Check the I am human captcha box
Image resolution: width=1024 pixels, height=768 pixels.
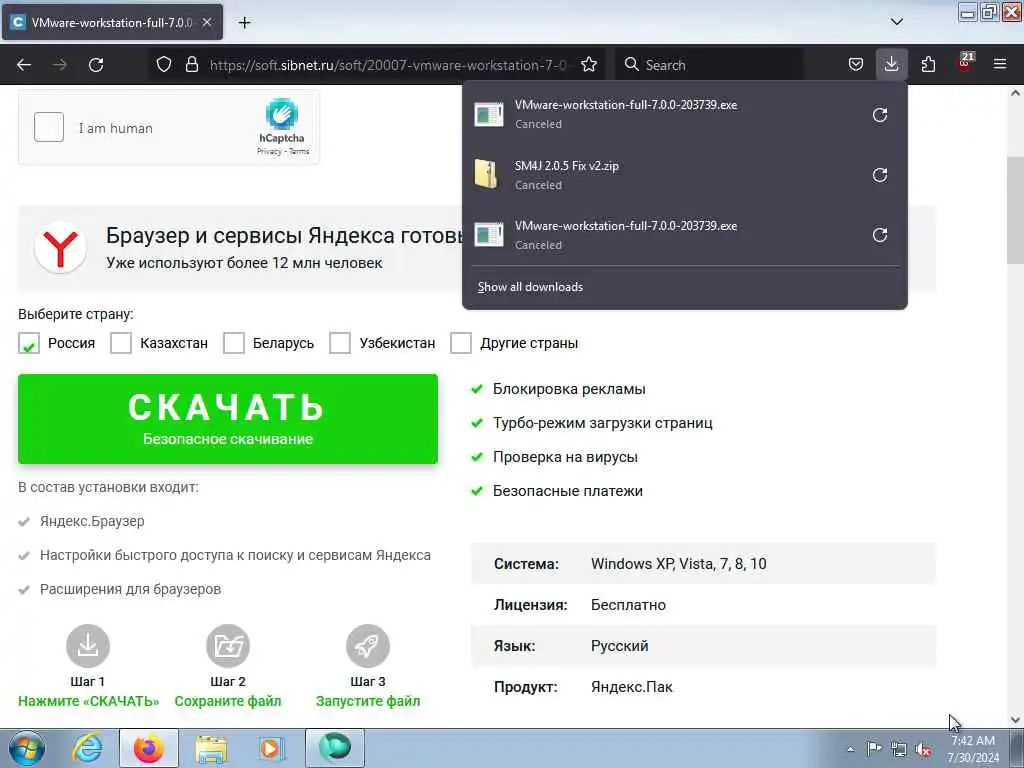pyautogui.click(x=49, y=127)
